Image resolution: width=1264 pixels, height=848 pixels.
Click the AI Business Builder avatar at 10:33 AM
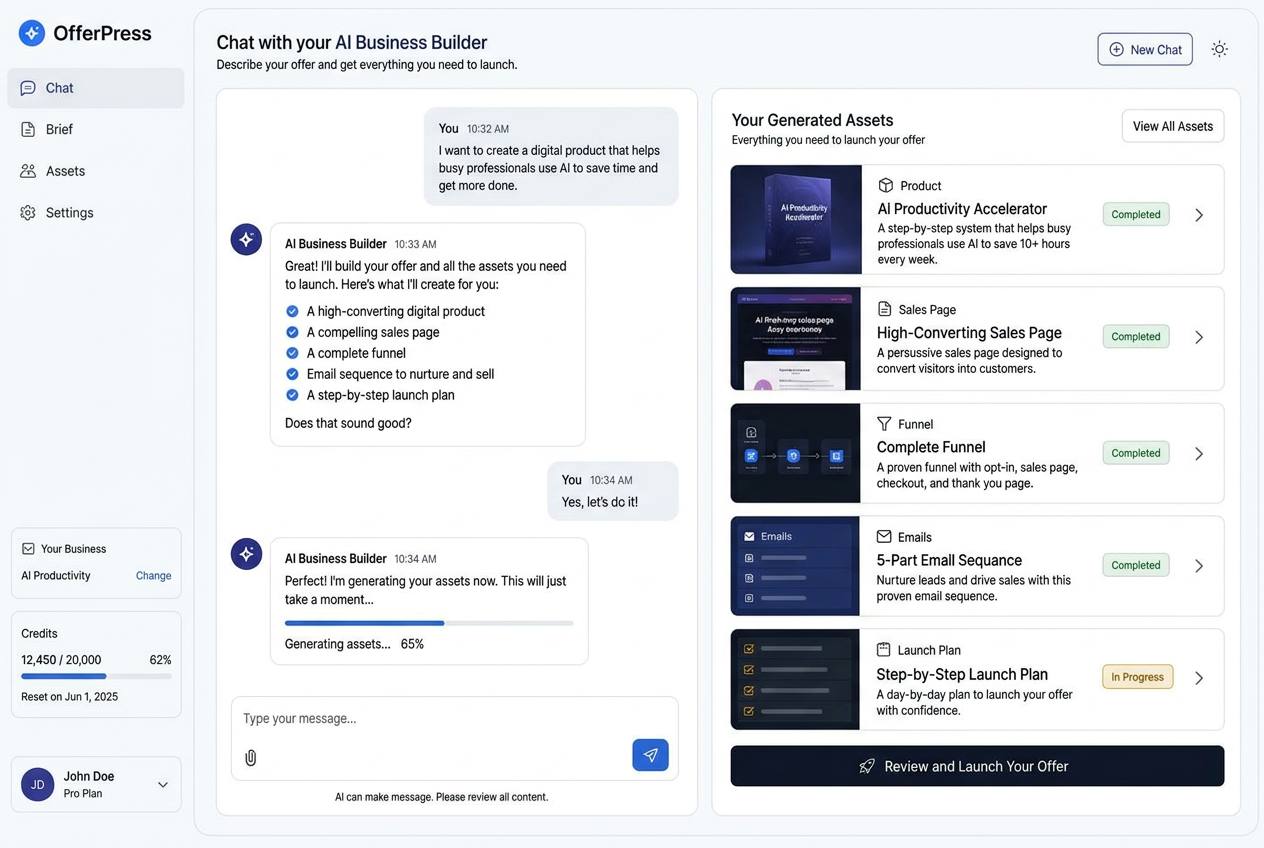point(246,240)
